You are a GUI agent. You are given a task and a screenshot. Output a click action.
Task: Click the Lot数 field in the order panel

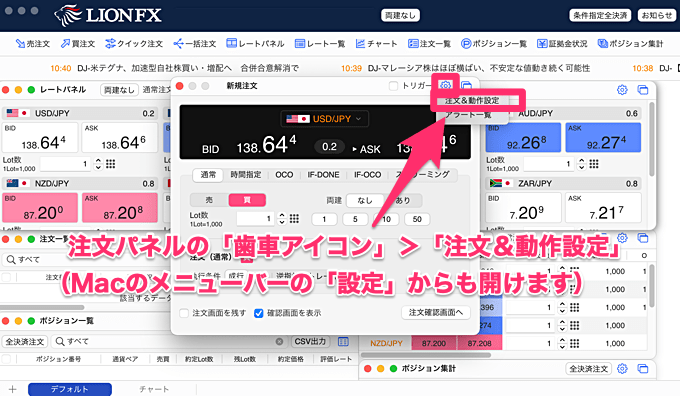tap(255, 219)
